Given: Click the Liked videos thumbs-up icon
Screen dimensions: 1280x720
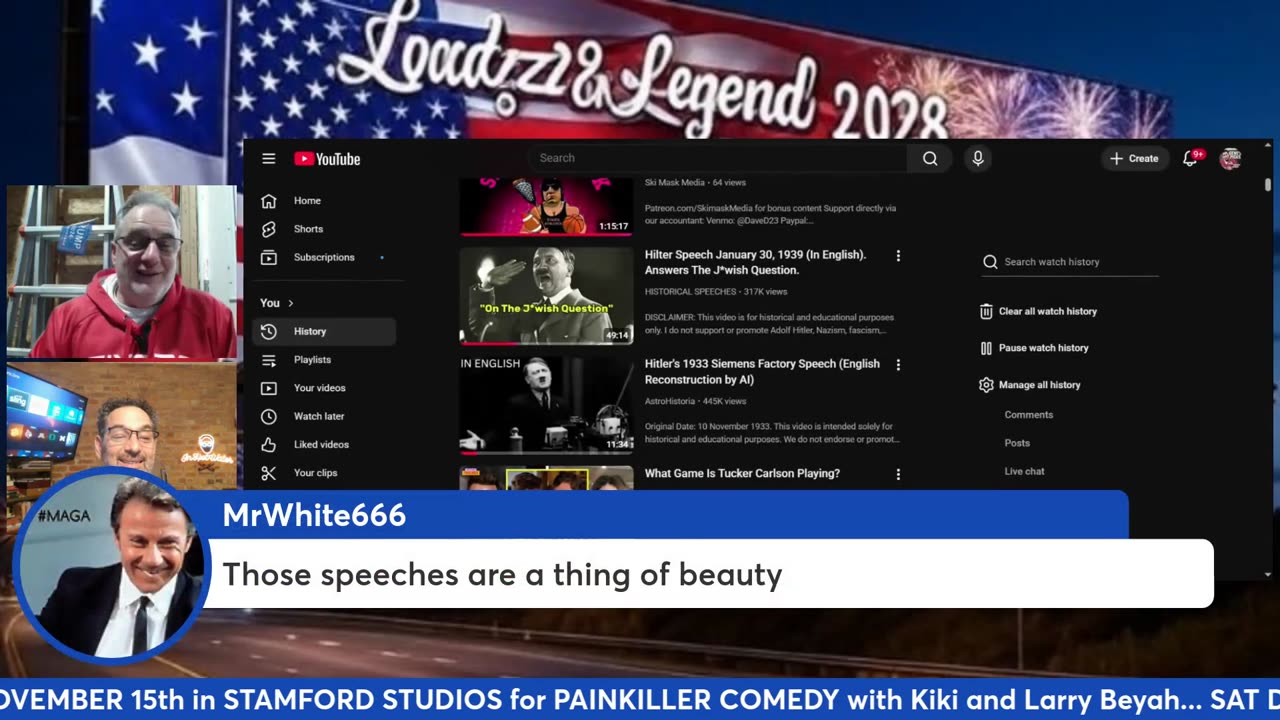Looking at the screenshot, I should [x=268, y=444].
